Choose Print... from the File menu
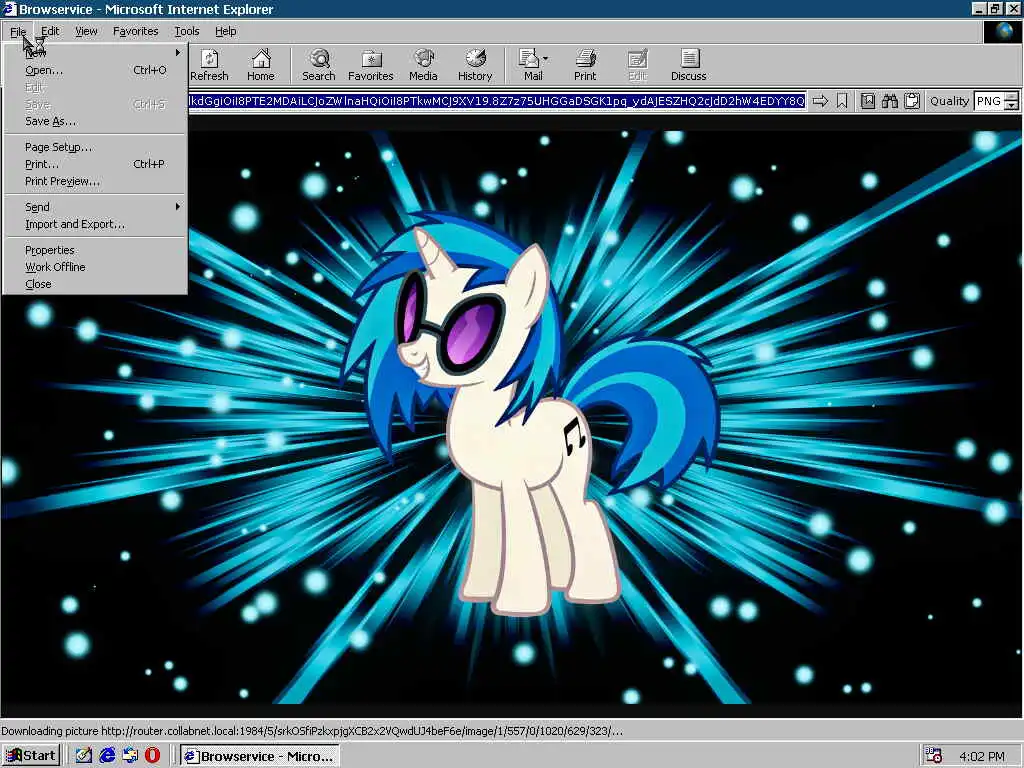Viewport: 1024px width, 768px height. [95, 164]
